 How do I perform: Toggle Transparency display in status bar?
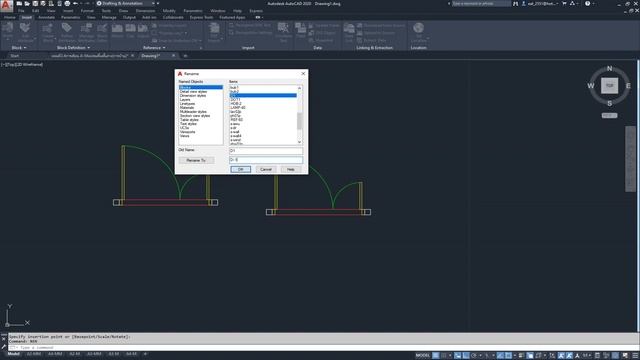pos(530,356)
